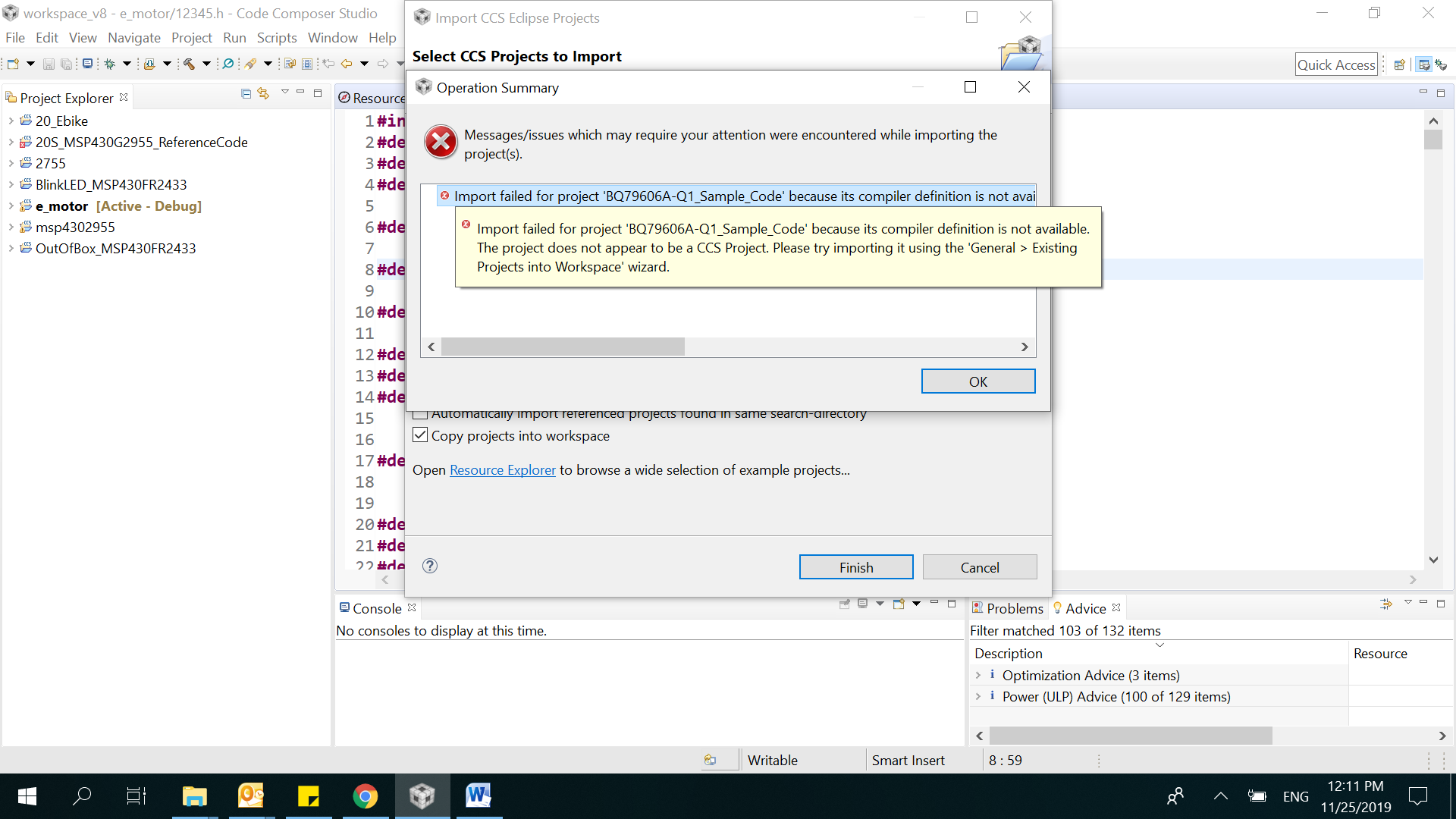The image size is (1456, 819).
Task: Expand the OutOfBox_MSP430FR2433 project
Action: coord(11,248)
